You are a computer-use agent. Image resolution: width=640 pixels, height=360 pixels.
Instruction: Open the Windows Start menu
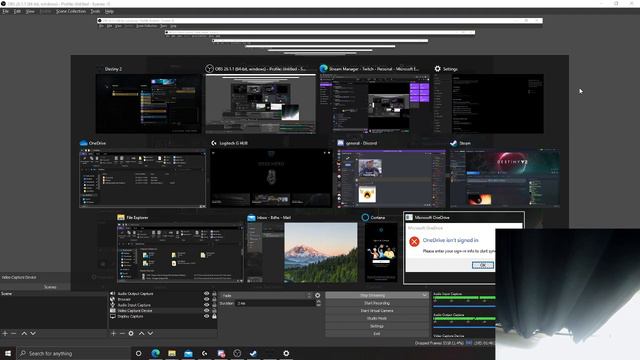click(8, 353)
